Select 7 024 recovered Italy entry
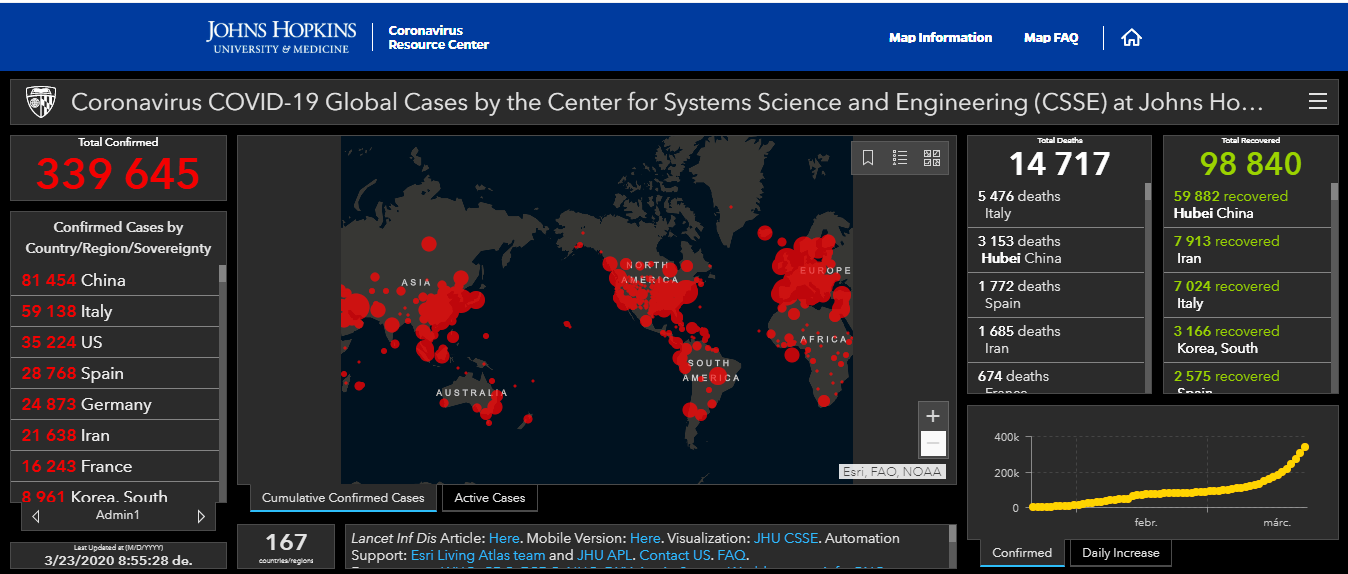 (1247, 295)
